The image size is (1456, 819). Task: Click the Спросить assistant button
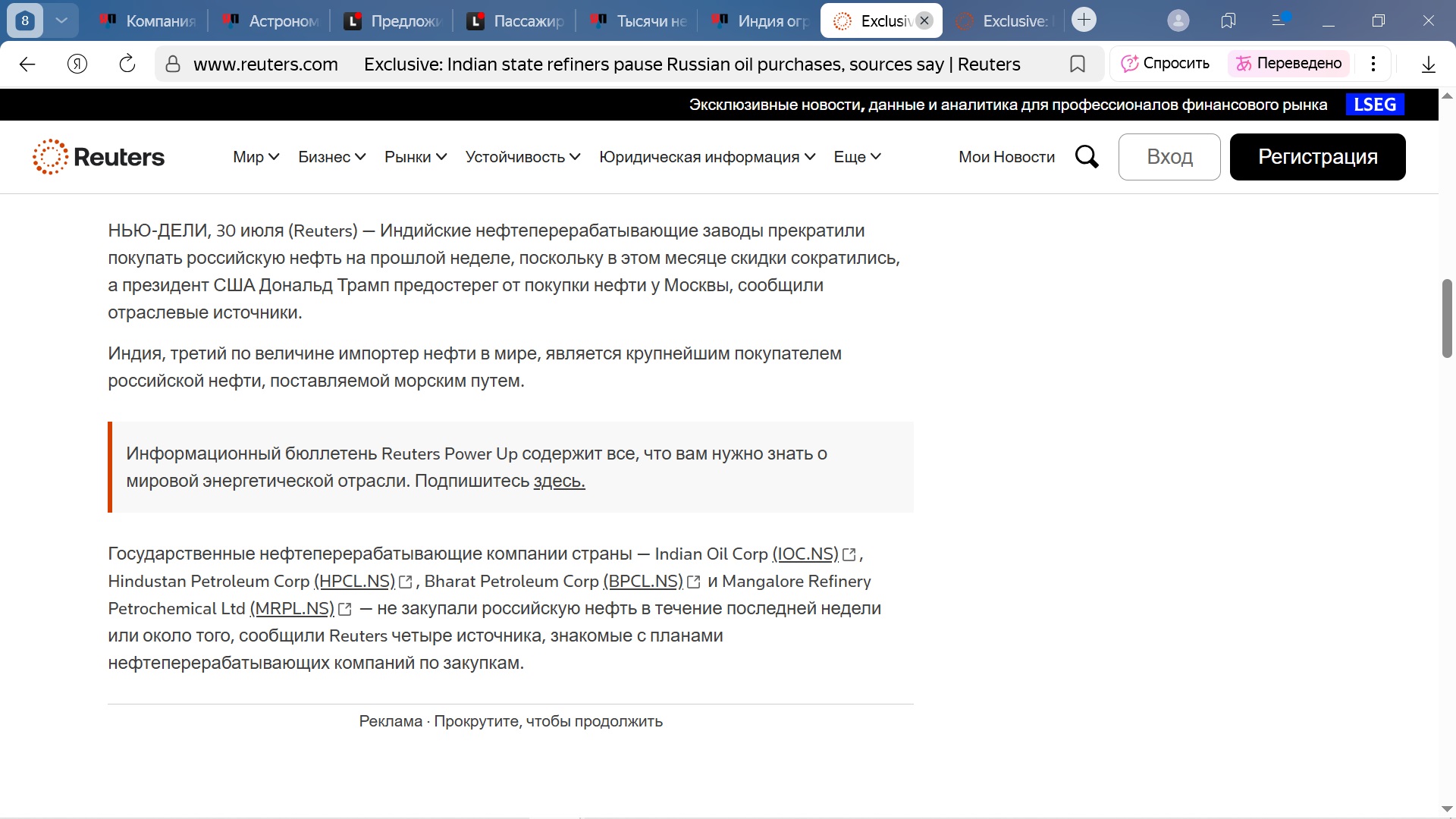1166,64
